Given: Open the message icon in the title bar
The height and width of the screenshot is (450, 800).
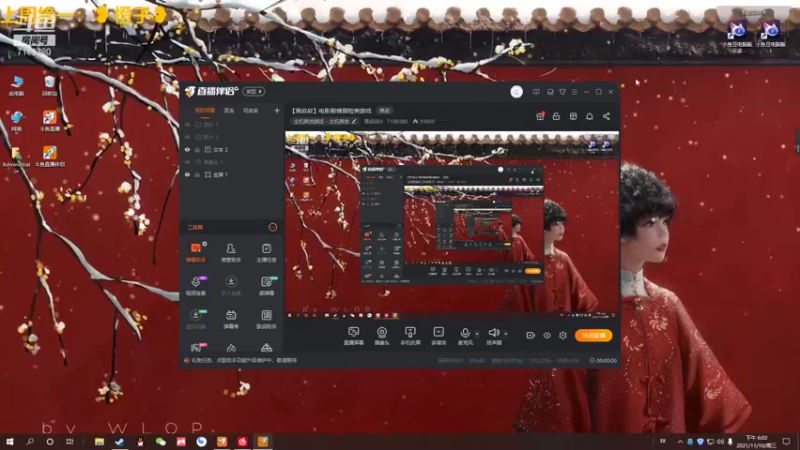Looking at the screenshot, I should [536, 92].
